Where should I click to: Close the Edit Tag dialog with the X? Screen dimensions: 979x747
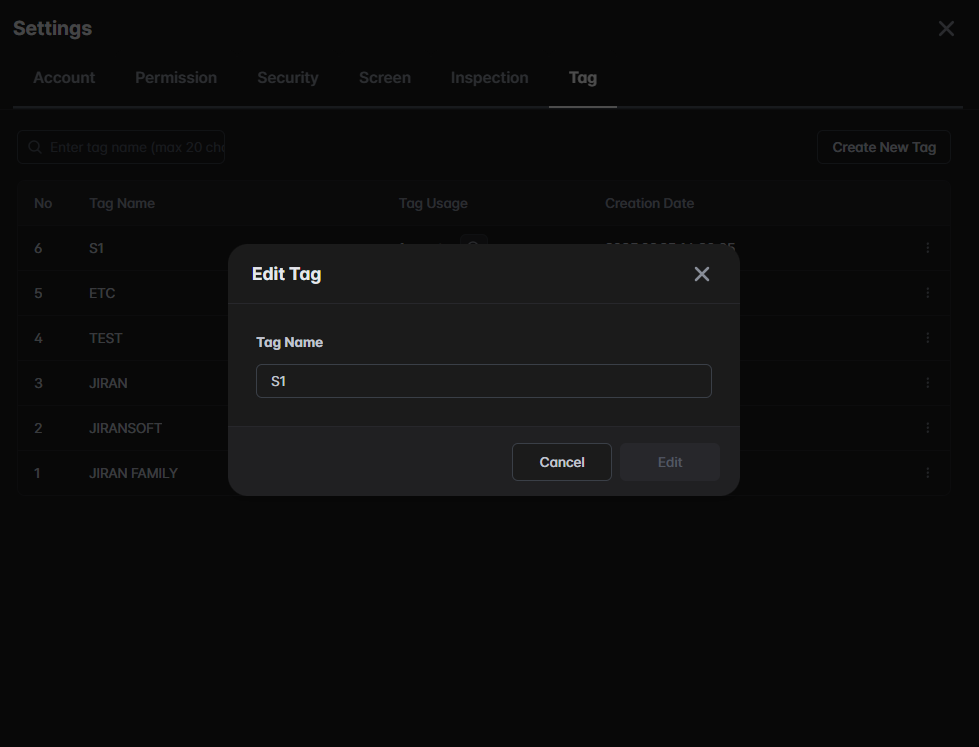pyautogui.click(x=702, y=274)
